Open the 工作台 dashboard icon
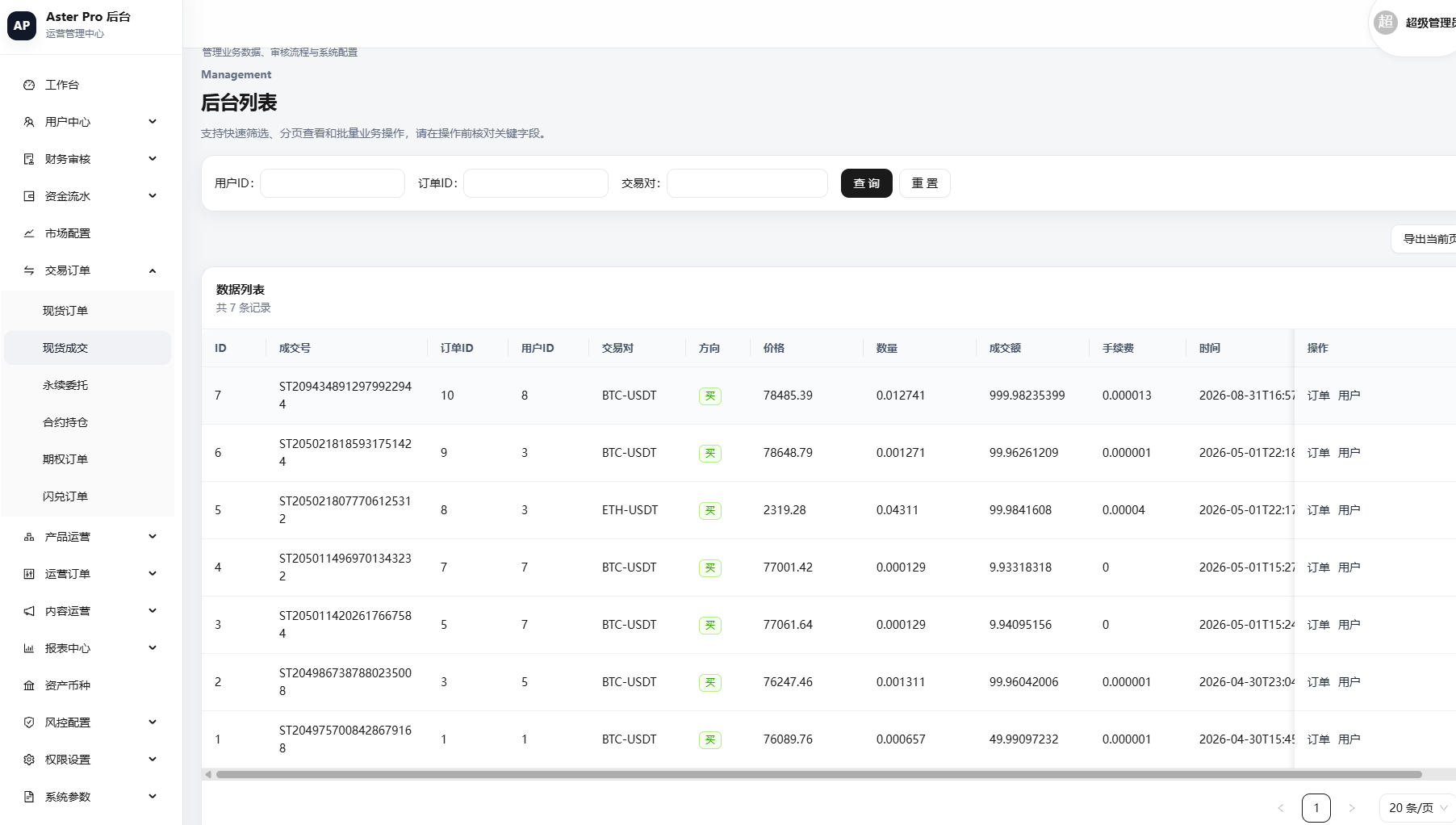 pos(29,85)
